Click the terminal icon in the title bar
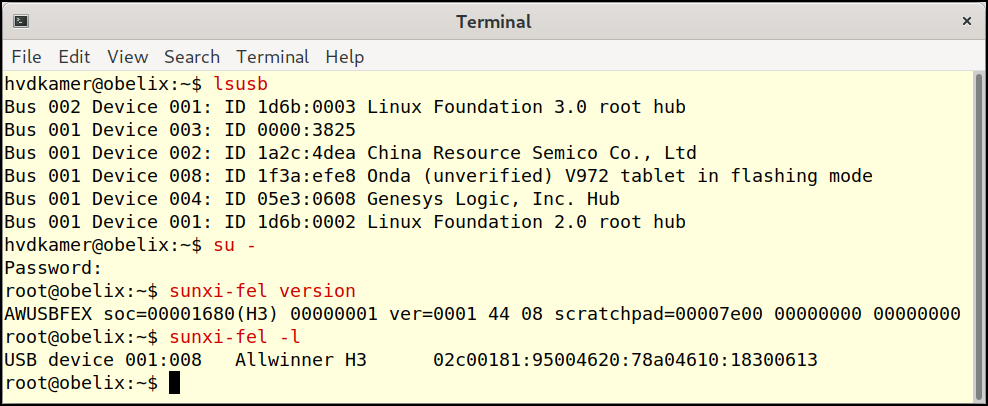 tap(21, 21)
